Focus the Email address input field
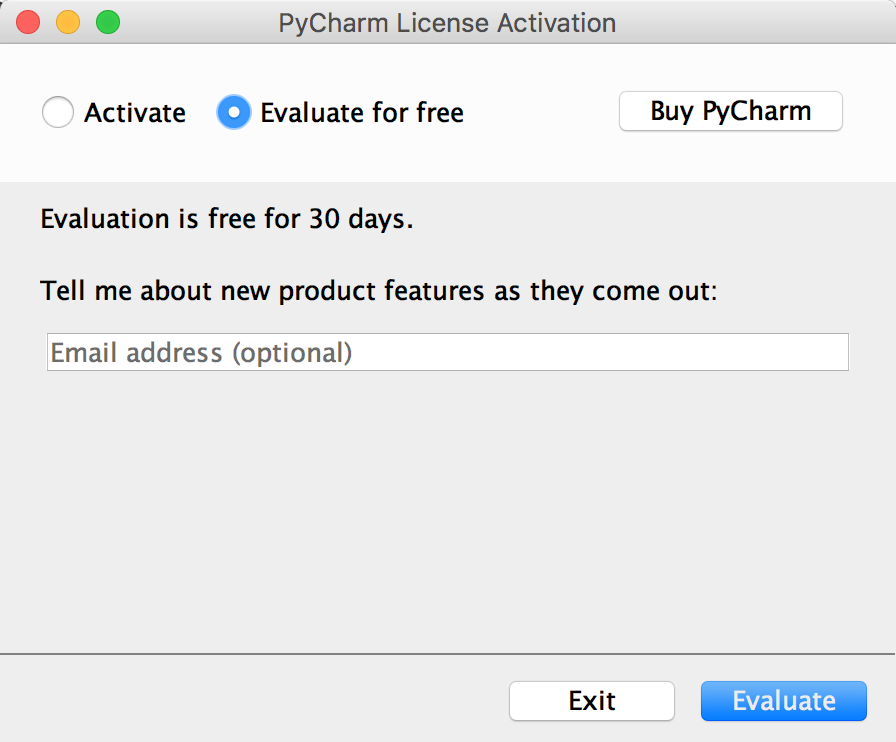Image resolution: width=896 pixels, height=742 pixels. tap(600, 352)
